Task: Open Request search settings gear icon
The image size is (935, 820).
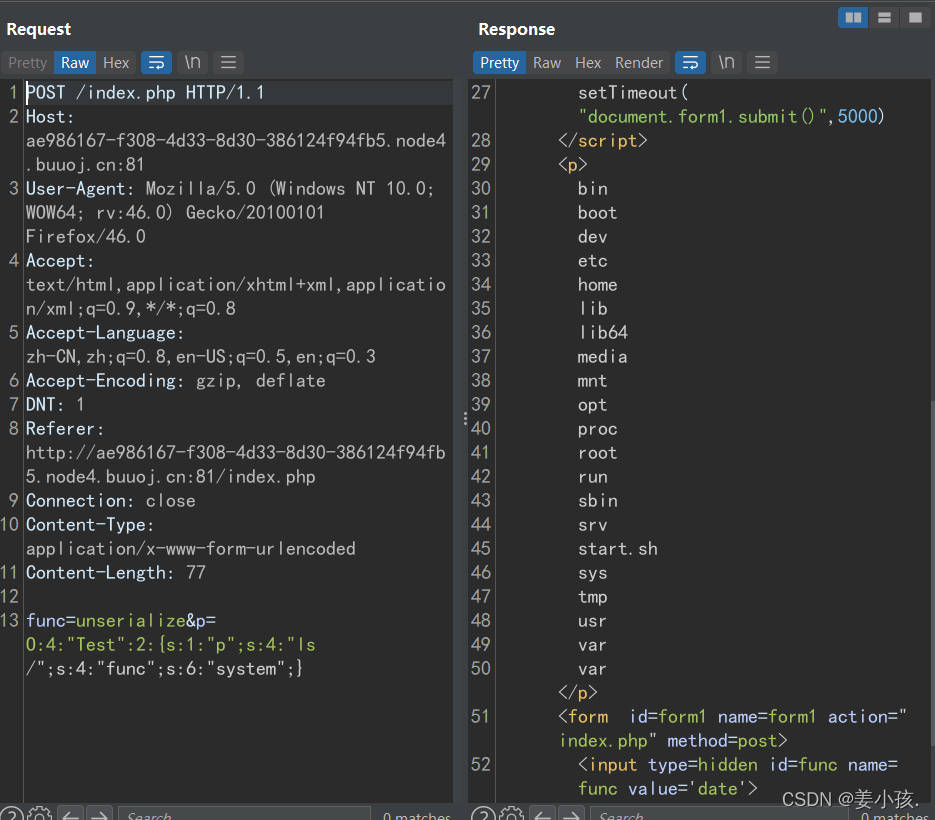Action: click(x=39, y=813)
